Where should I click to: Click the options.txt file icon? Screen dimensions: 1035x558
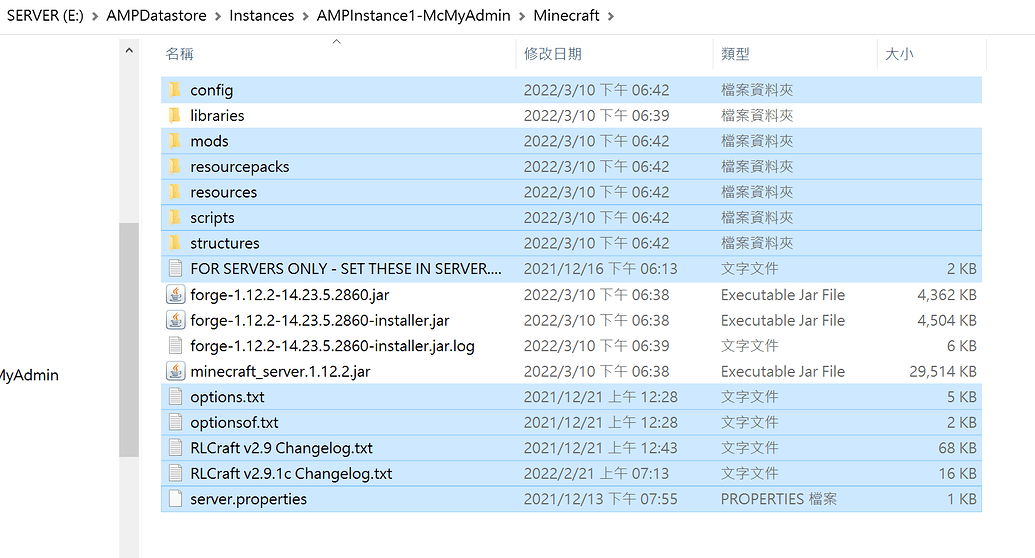pos(175,397)
